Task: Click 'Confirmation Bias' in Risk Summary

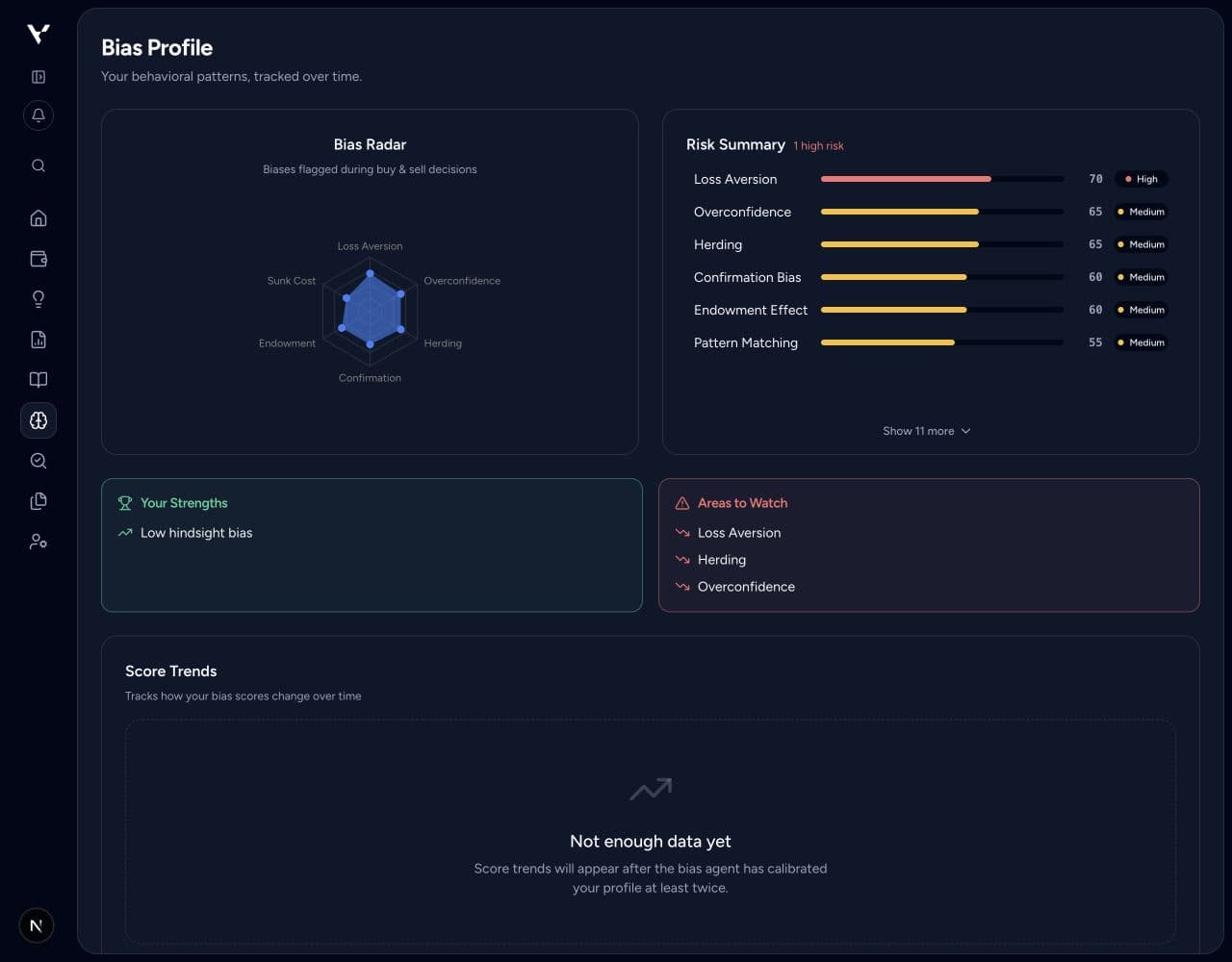Action: (x=747, y=277)
